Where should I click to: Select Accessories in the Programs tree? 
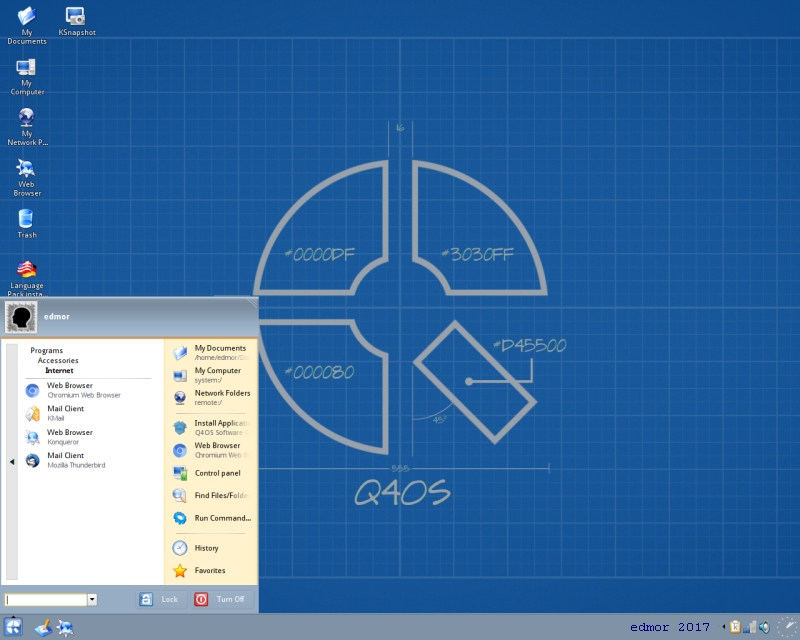click(58, 360)
